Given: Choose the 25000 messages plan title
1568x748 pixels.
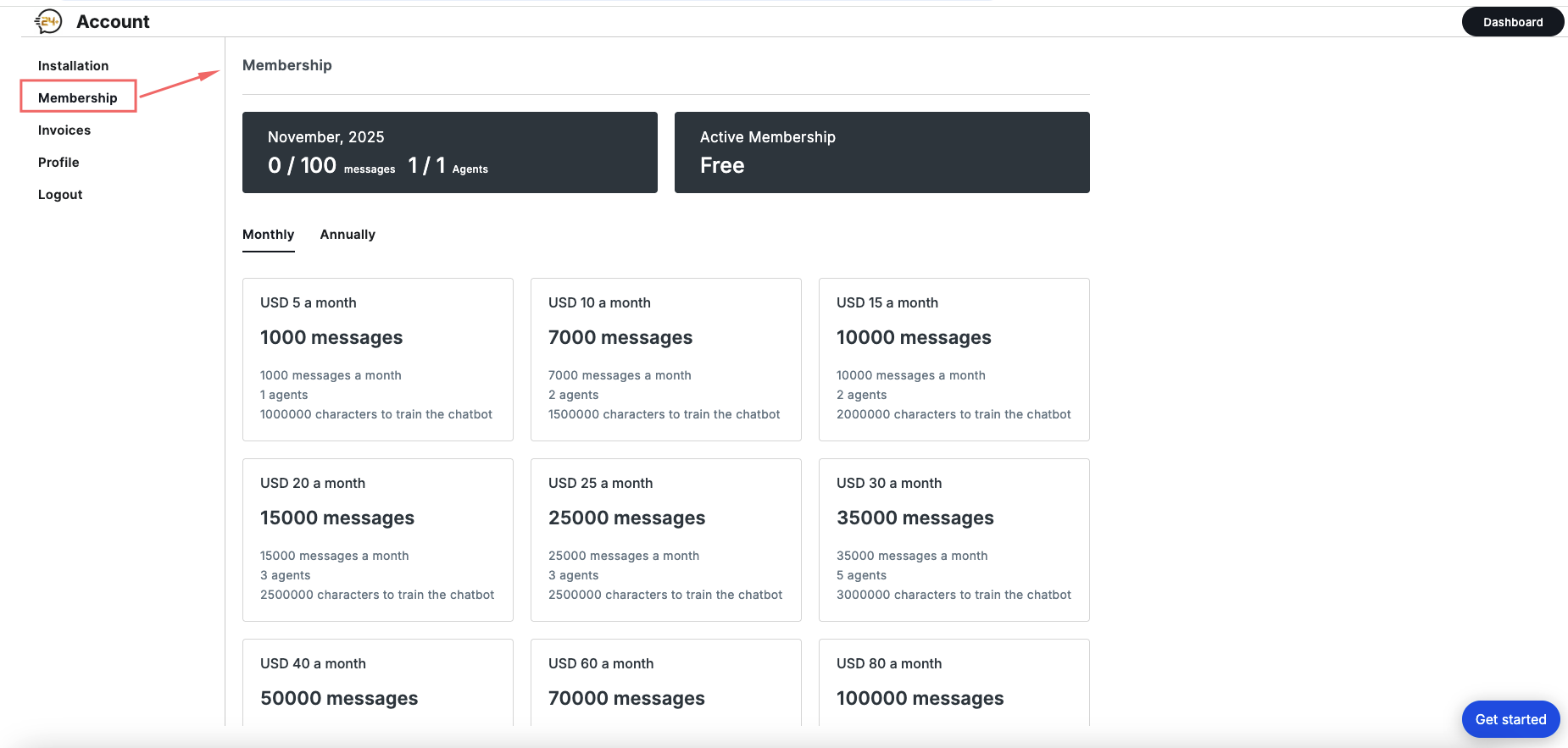Looking at the screenshot, I should (x=626, y=518).
